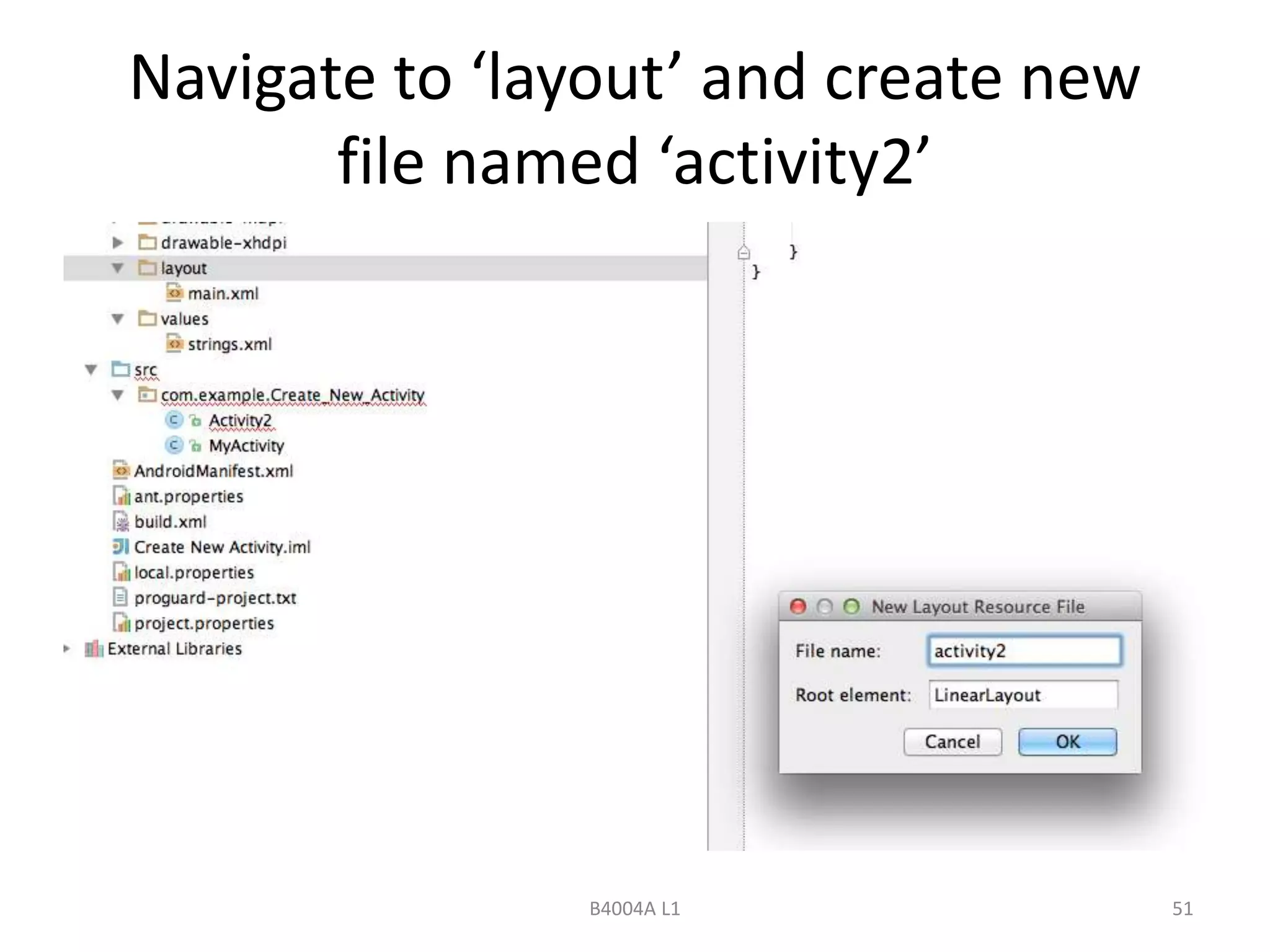Click the strings.xml file icon
Screen dimensions: 1270x952
pos(175,343)
